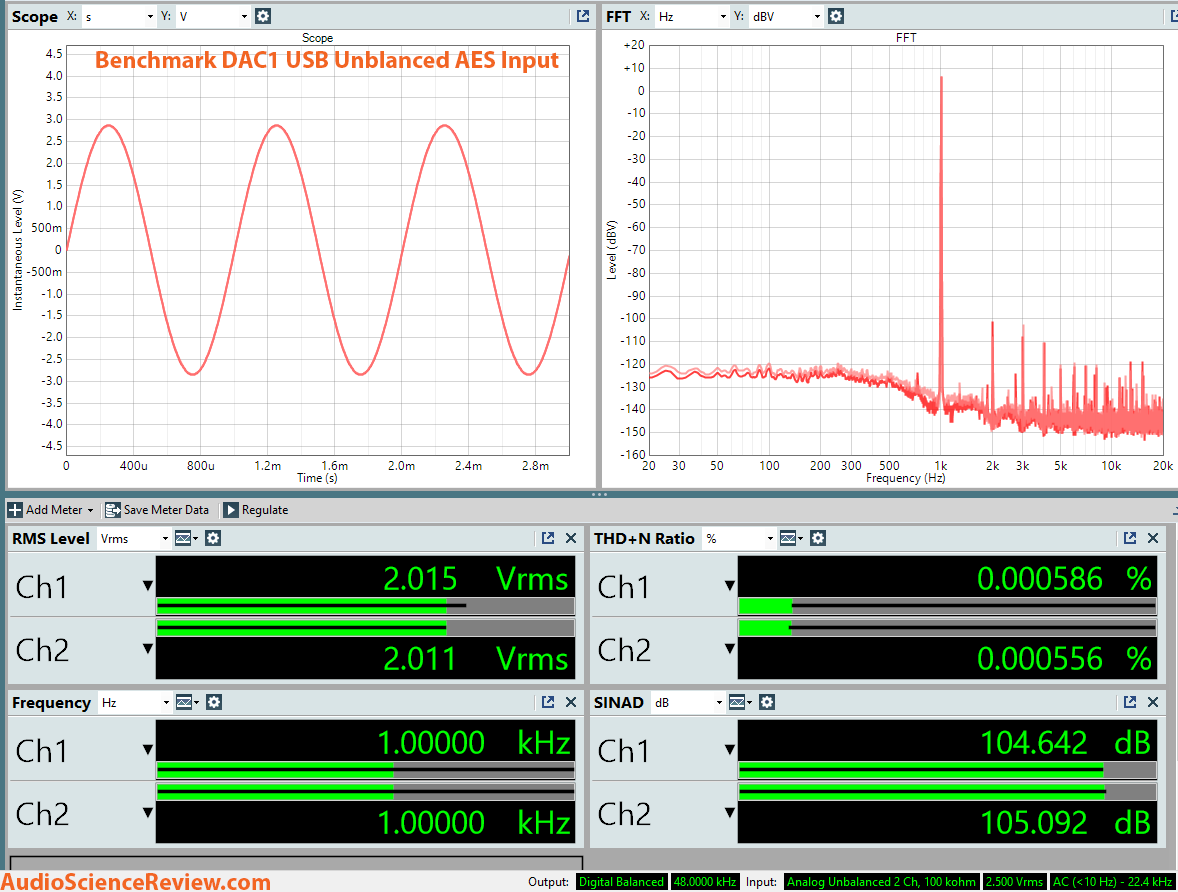
Task: Click the Scope panel title
Action: [35, 17]
